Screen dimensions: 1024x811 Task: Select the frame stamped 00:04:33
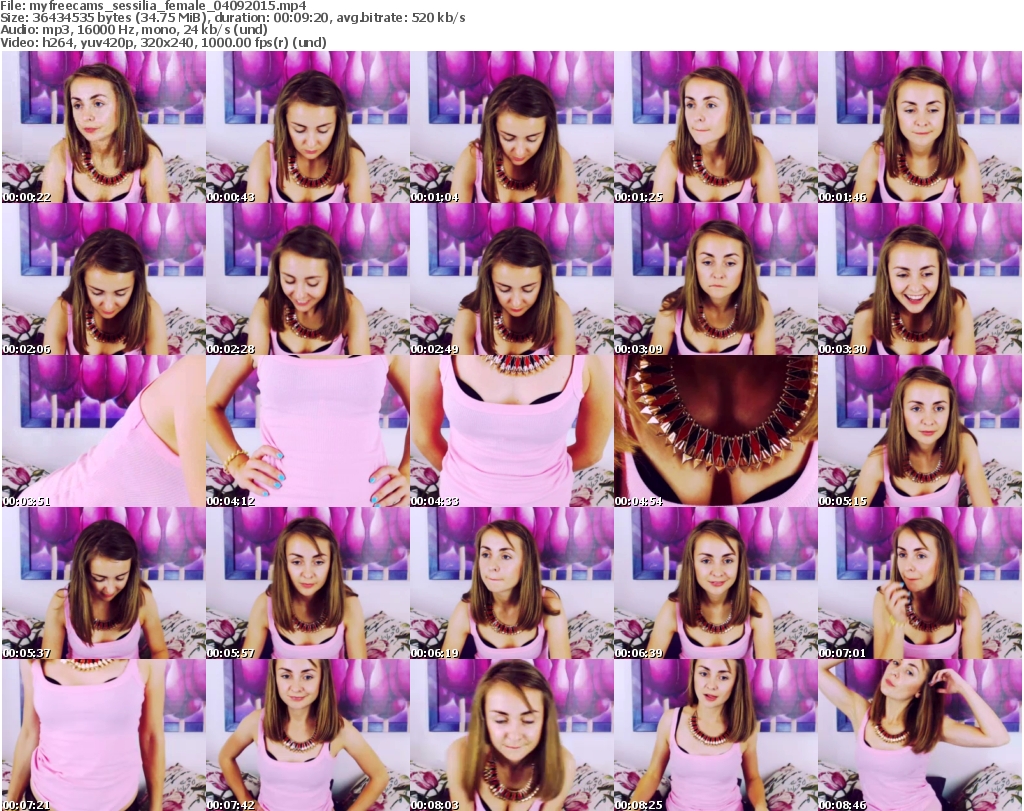point(512,432)
